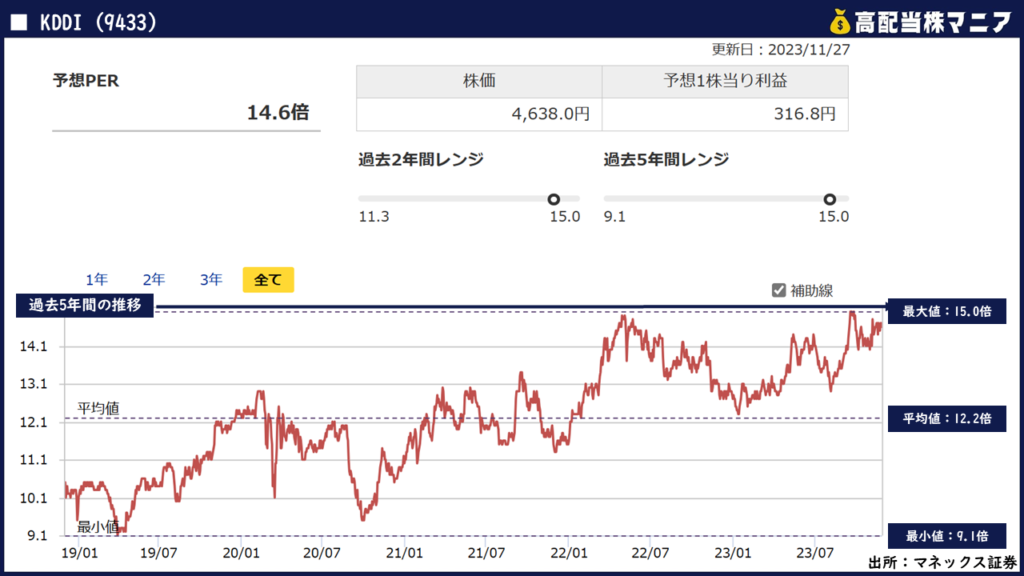Click the 過去2年間レンジ slider handle
Image resolution: width=1024 pixels, height=576 pixels.
tap(554, 199)
